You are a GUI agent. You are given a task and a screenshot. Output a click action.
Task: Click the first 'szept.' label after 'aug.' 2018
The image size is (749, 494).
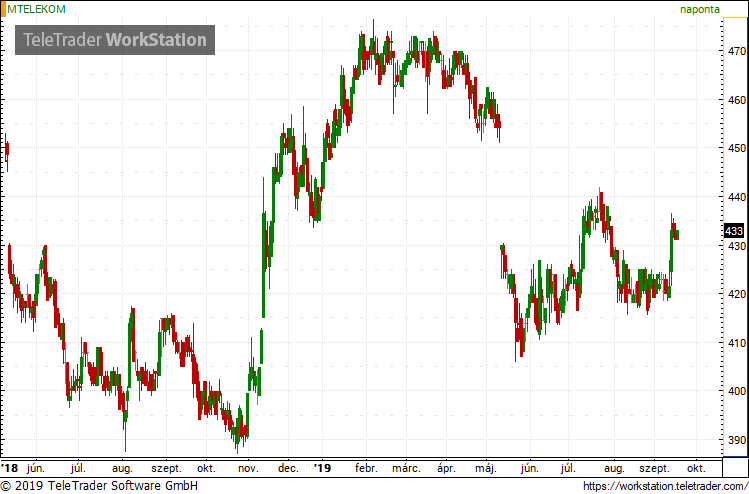(166, 469)
